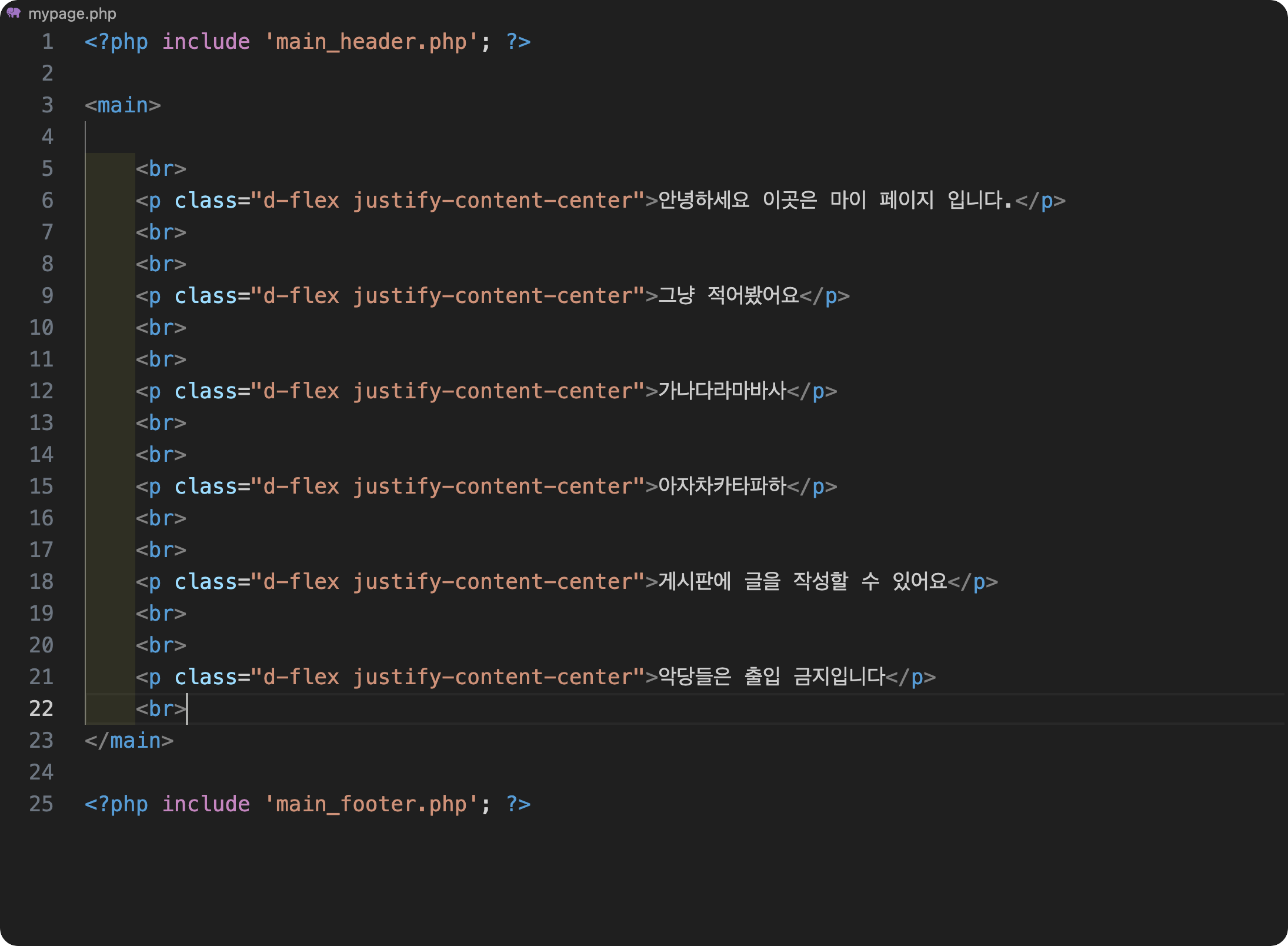Click the 'main_header.php' string on line 1
The width and height of the screenshot is (1288, 946).
371,42
